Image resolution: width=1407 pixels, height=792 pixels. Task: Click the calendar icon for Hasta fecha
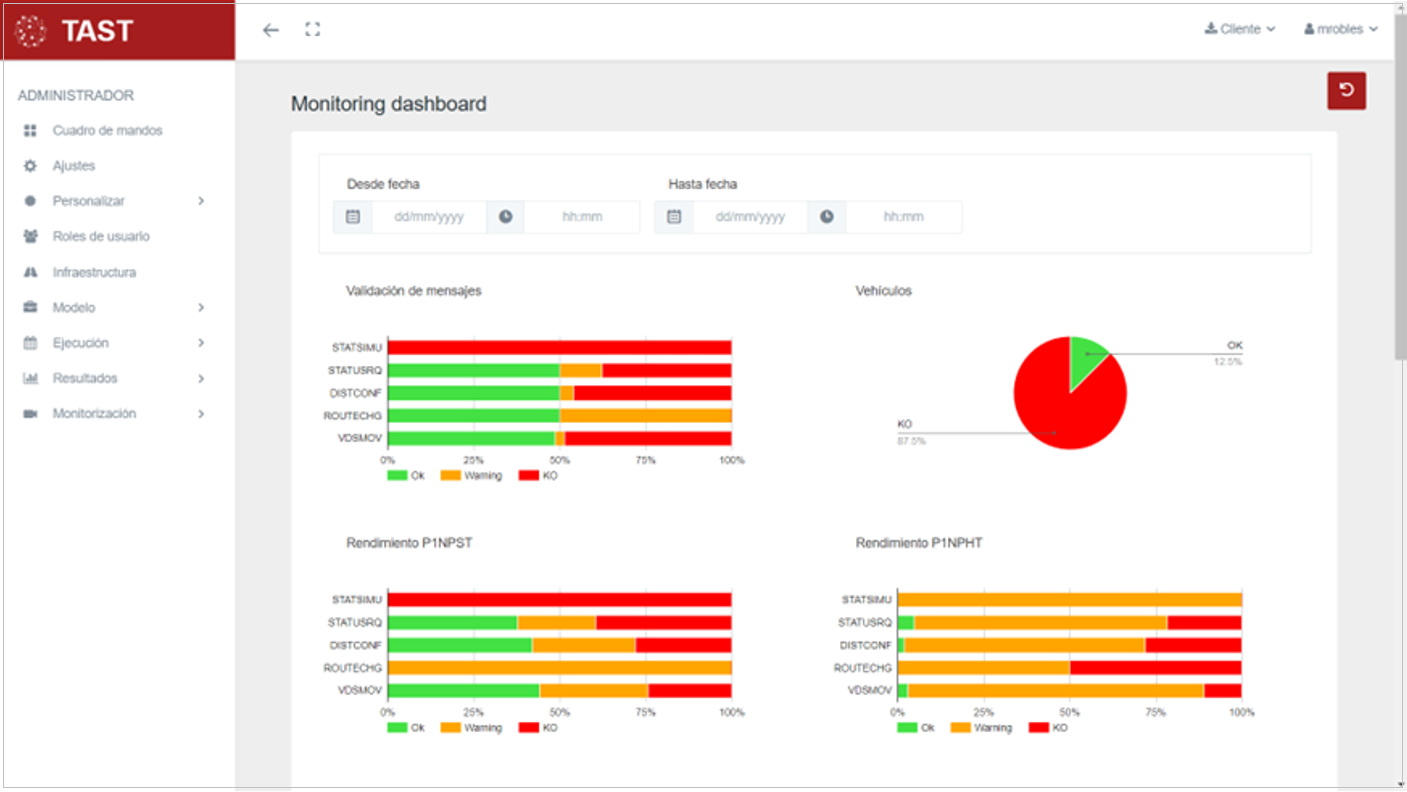[x=674, y=217]
